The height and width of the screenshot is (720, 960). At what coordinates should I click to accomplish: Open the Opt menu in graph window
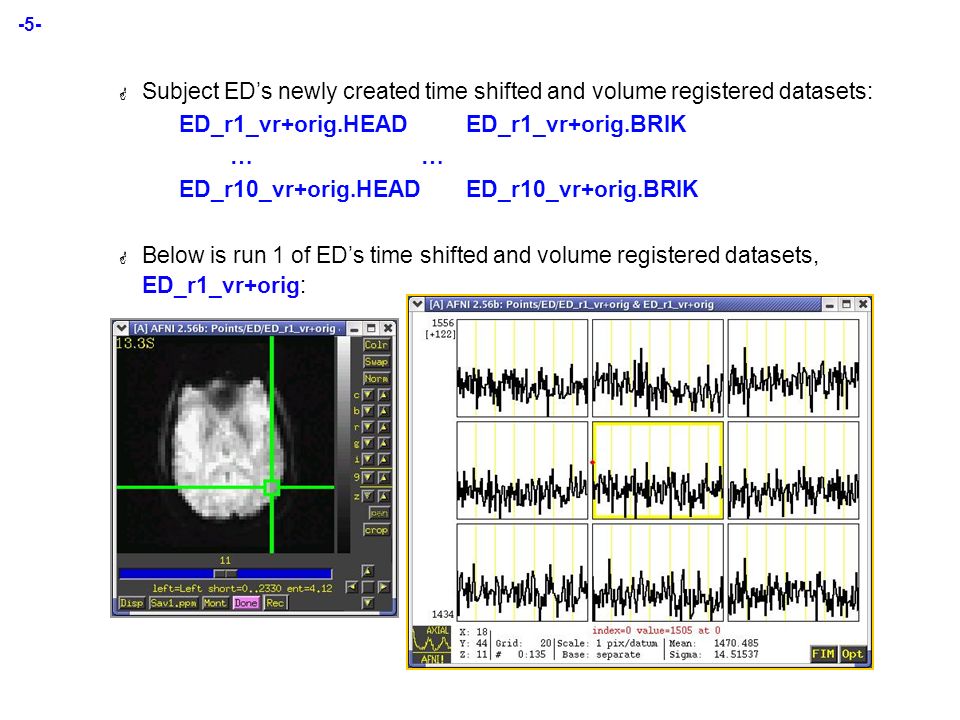[x=852, y=654]
